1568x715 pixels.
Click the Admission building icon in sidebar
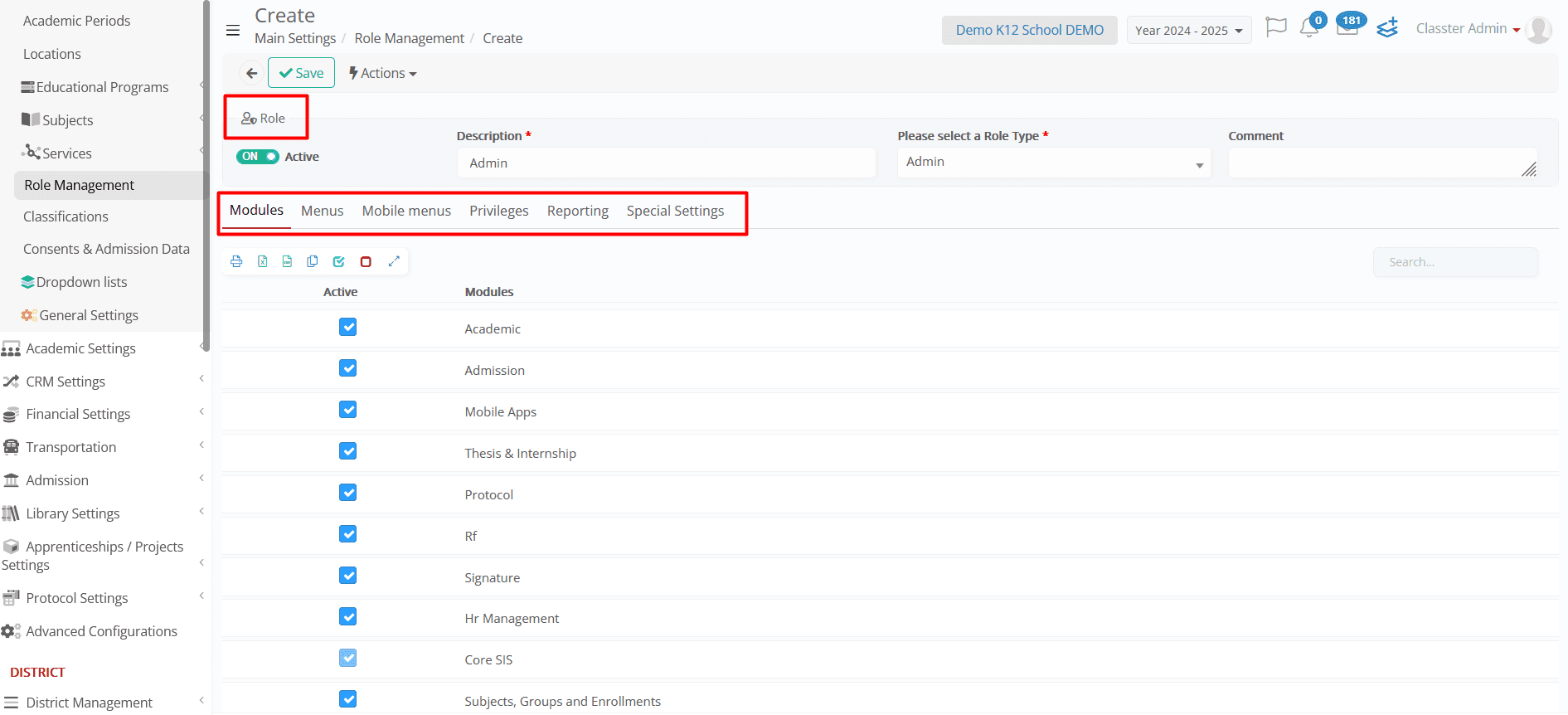(x=12, y=480)
